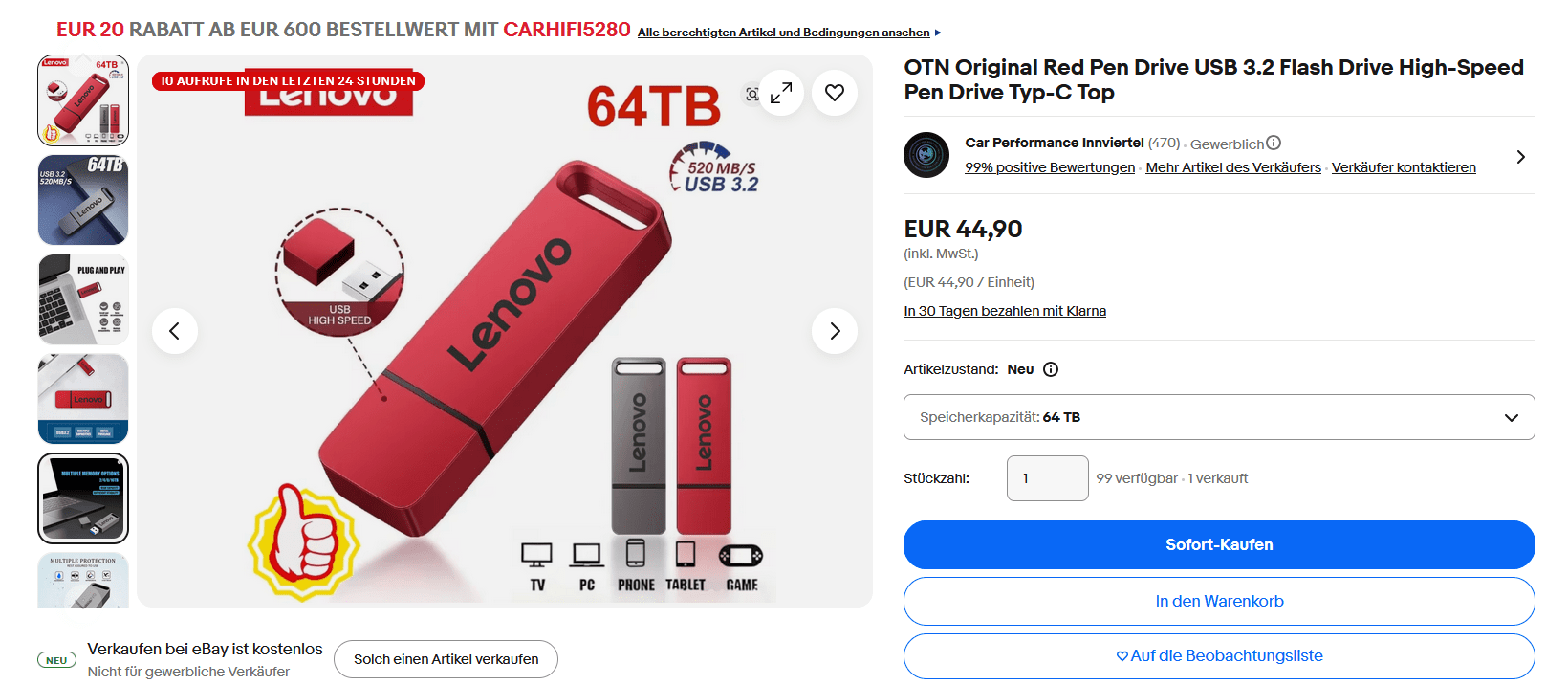Click Auf die Beobachtungsliste button

pos(1219,655)
